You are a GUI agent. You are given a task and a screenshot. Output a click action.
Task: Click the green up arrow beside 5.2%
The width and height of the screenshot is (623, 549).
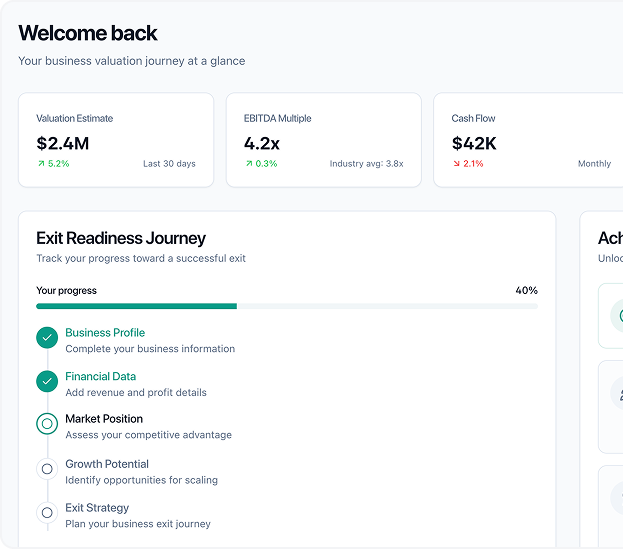(41, 164)
